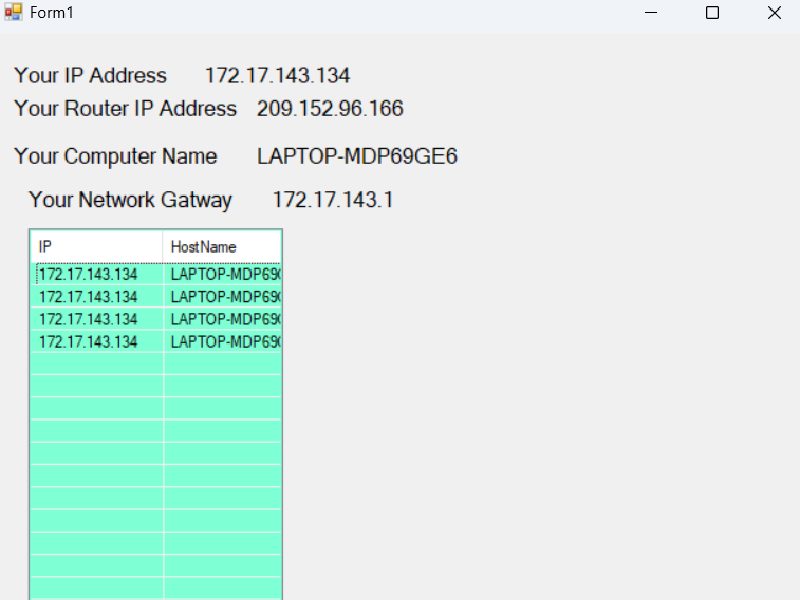Close the Form1 window
This screenshot has width=800, height=600.
point(774,13)
